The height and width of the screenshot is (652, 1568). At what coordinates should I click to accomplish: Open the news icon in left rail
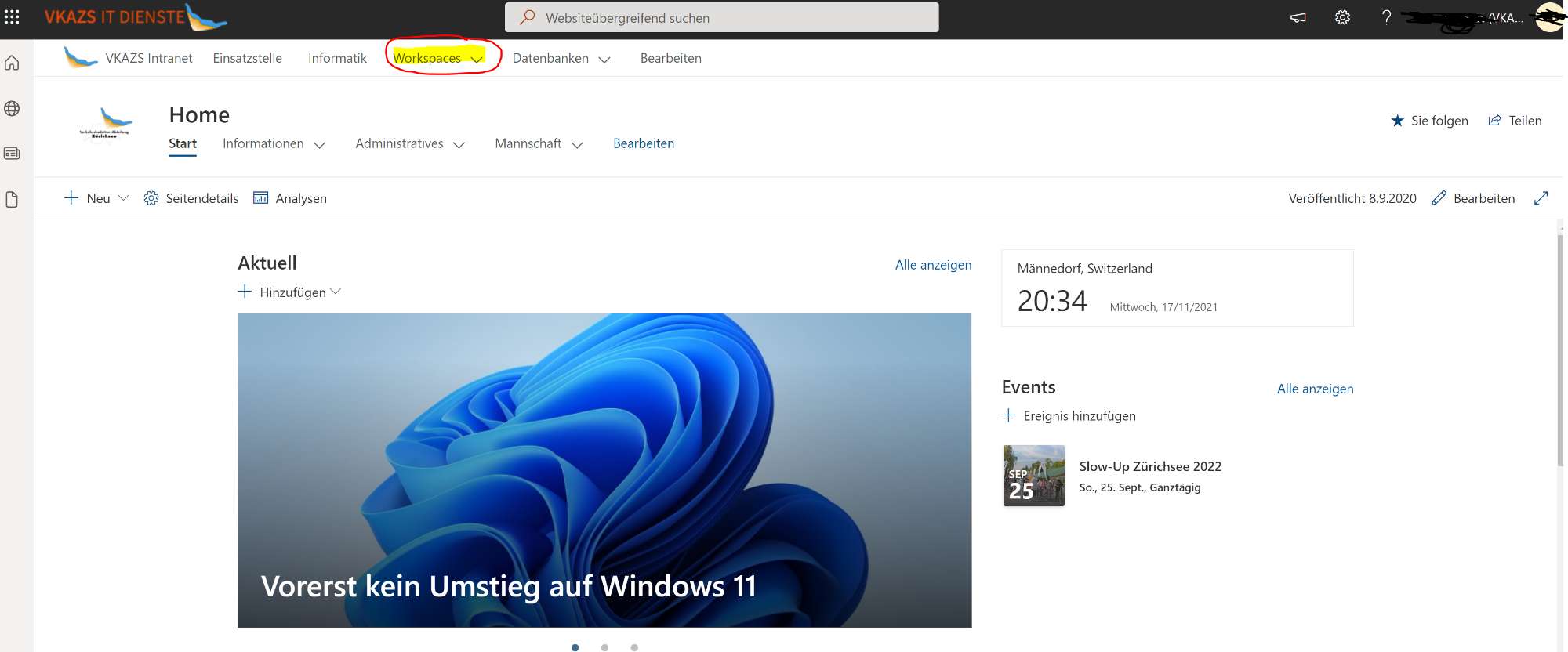click(12, 154)
